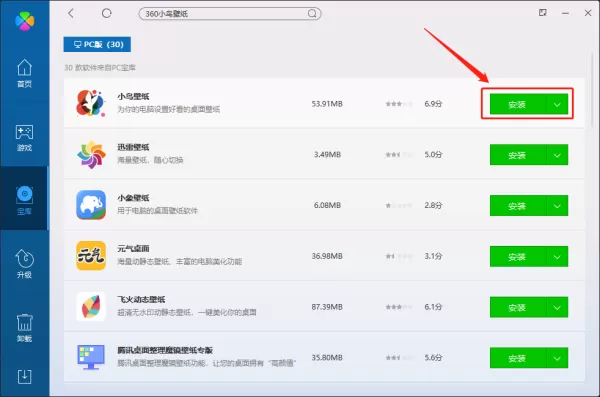Click the 6.1分 rating of 飞火动态壁纸

click(433, 307)
